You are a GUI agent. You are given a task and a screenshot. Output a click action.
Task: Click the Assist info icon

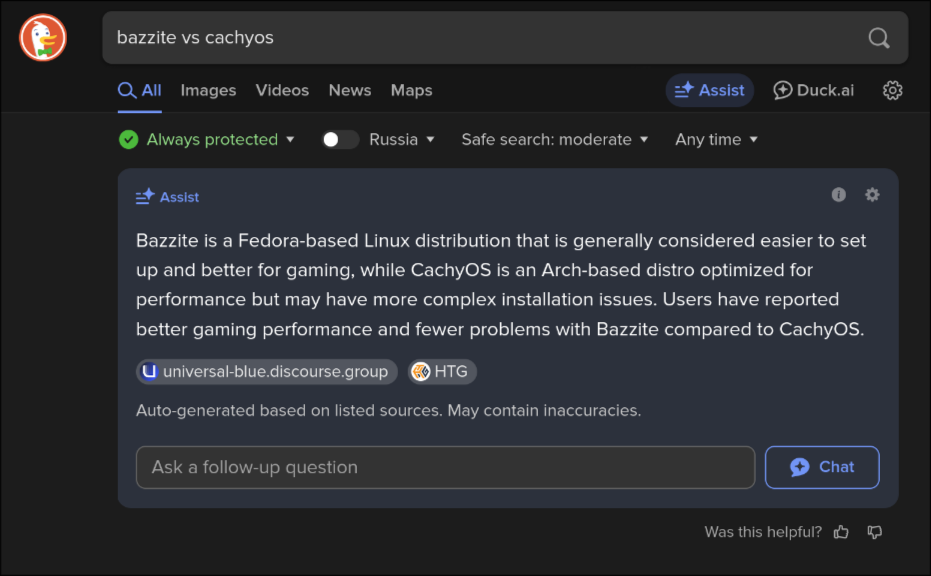[838, 195]
